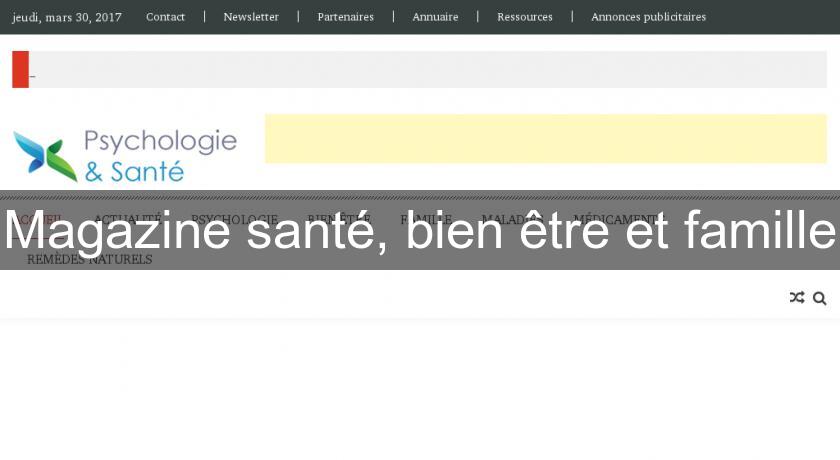Open the Maladies menu item
Viewport: 840px width, 460px height.
click(x=513, y=219)
